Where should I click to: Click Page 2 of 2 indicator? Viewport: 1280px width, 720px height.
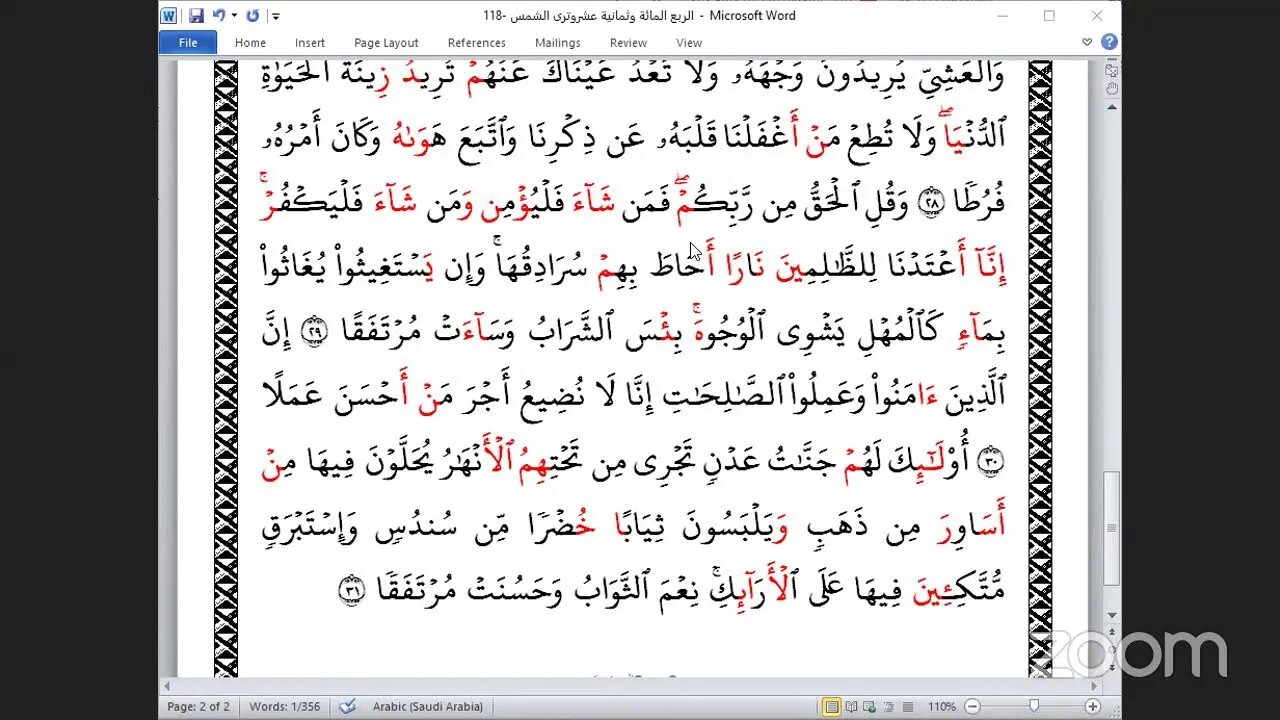(198, 707)
